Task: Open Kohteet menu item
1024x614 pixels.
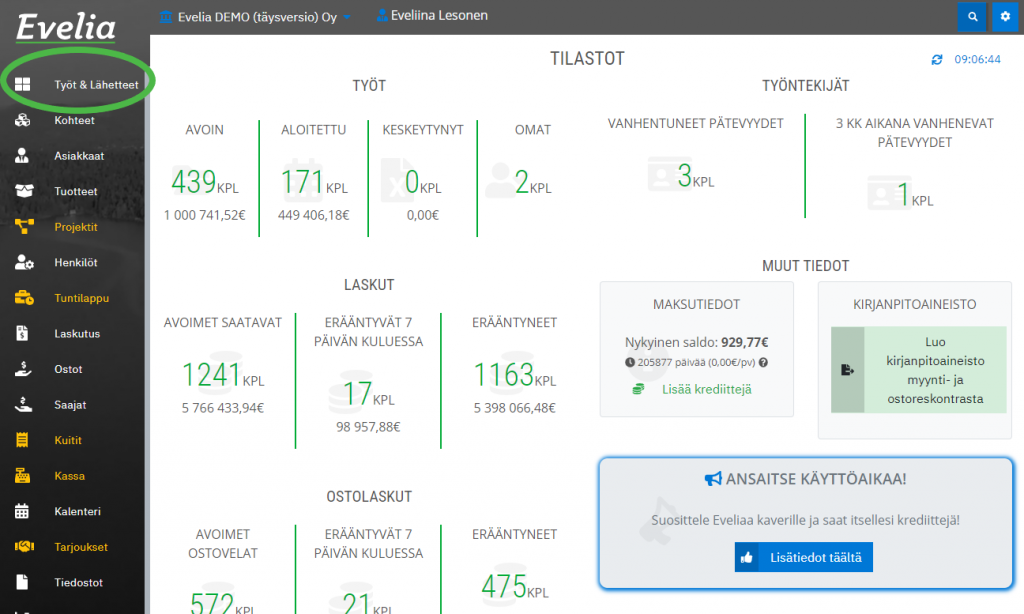Action: click(74, 120)
